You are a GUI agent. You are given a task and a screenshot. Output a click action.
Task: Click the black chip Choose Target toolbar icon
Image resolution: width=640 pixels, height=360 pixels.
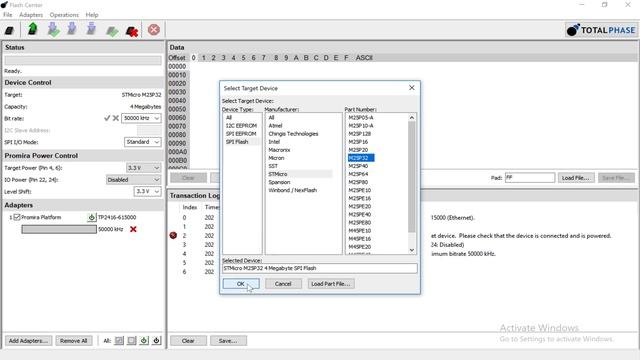pos(9,30)
